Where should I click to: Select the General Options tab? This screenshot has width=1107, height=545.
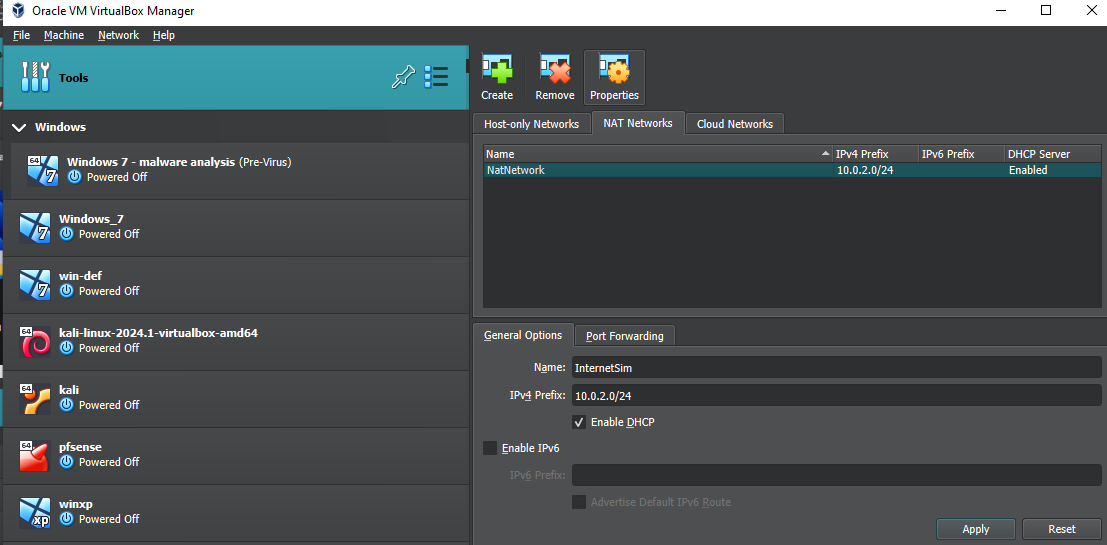523,335
